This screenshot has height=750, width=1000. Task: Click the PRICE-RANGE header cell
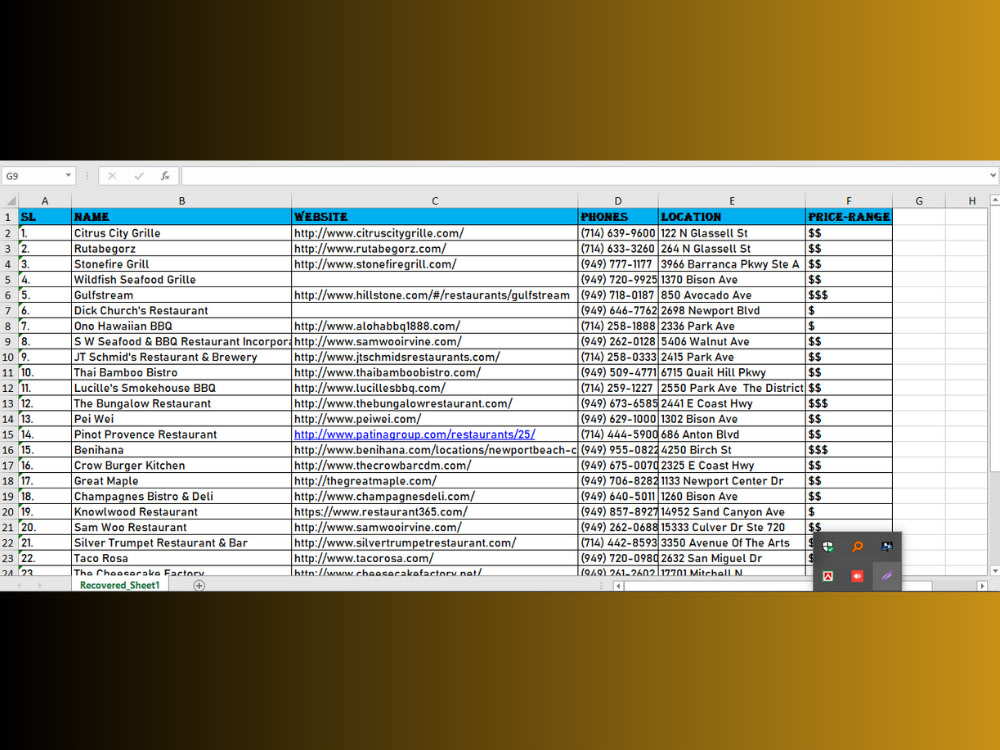[x=849, y=217]
